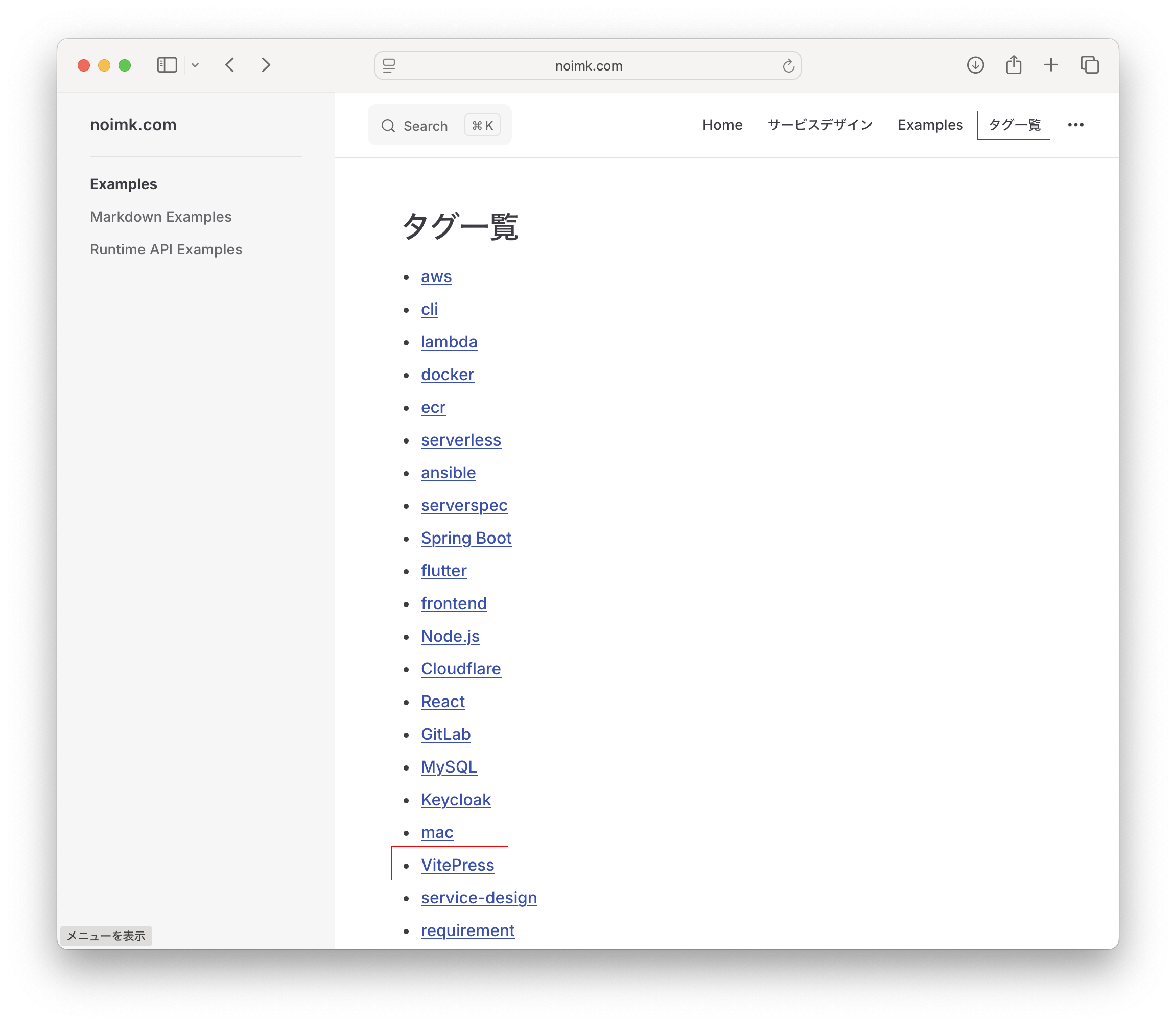
Task: Click the reload page icon
Action: [788, 66]
